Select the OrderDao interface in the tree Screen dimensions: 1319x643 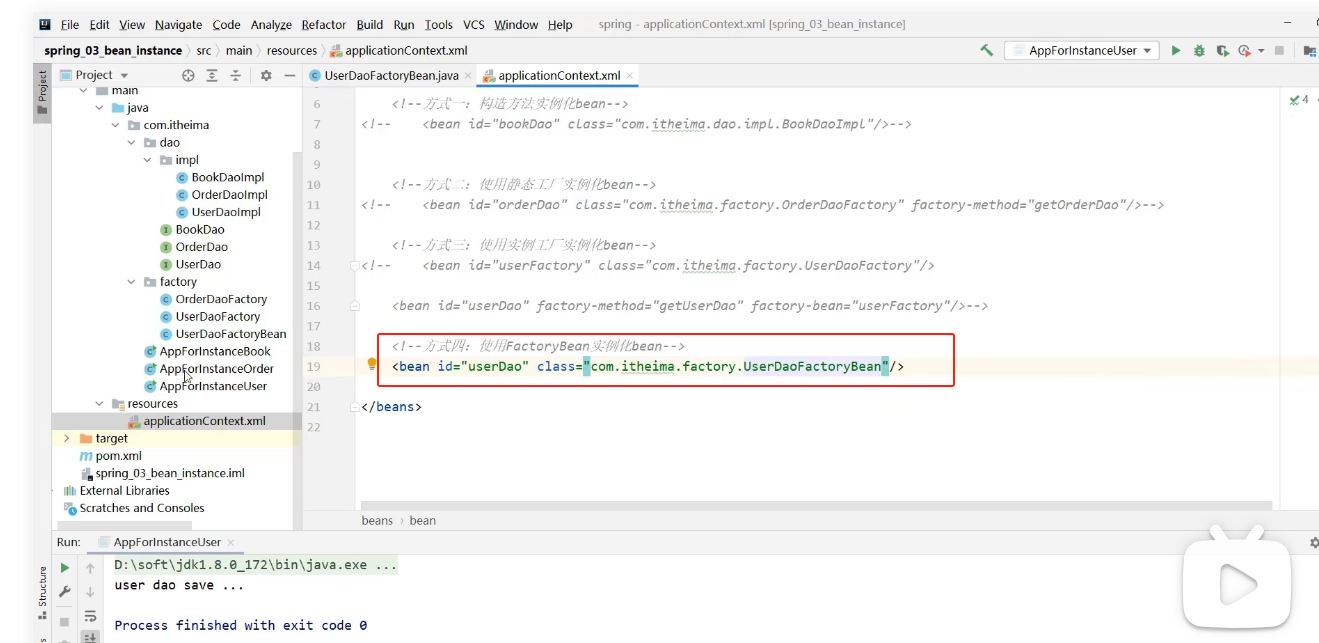(x=194, y=247)
